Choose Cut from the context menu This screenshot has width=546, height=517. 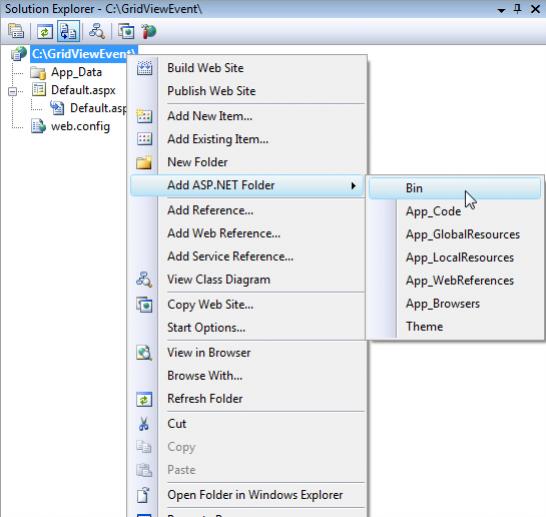coord(177,424)
